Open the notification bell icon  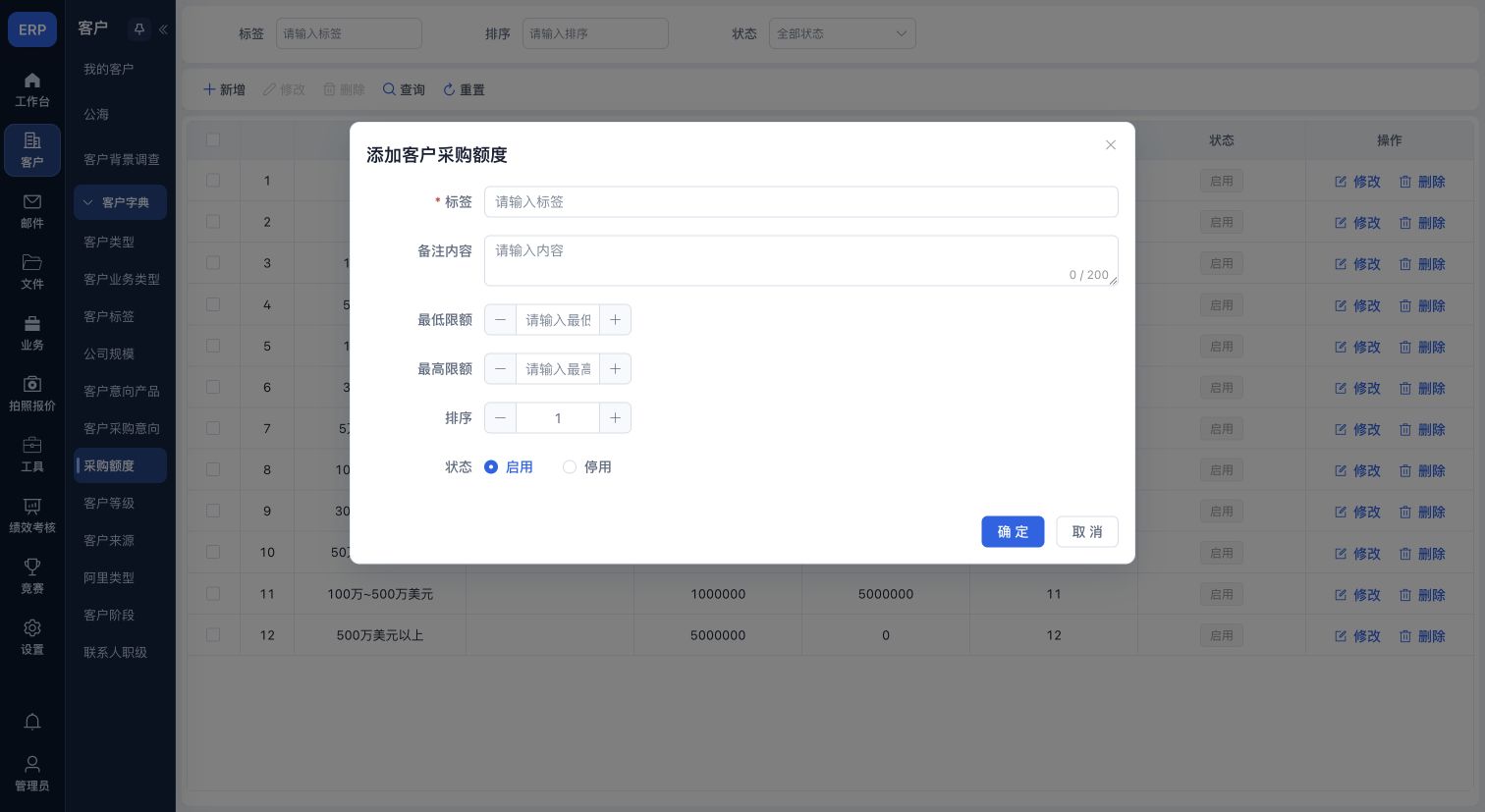32,722
